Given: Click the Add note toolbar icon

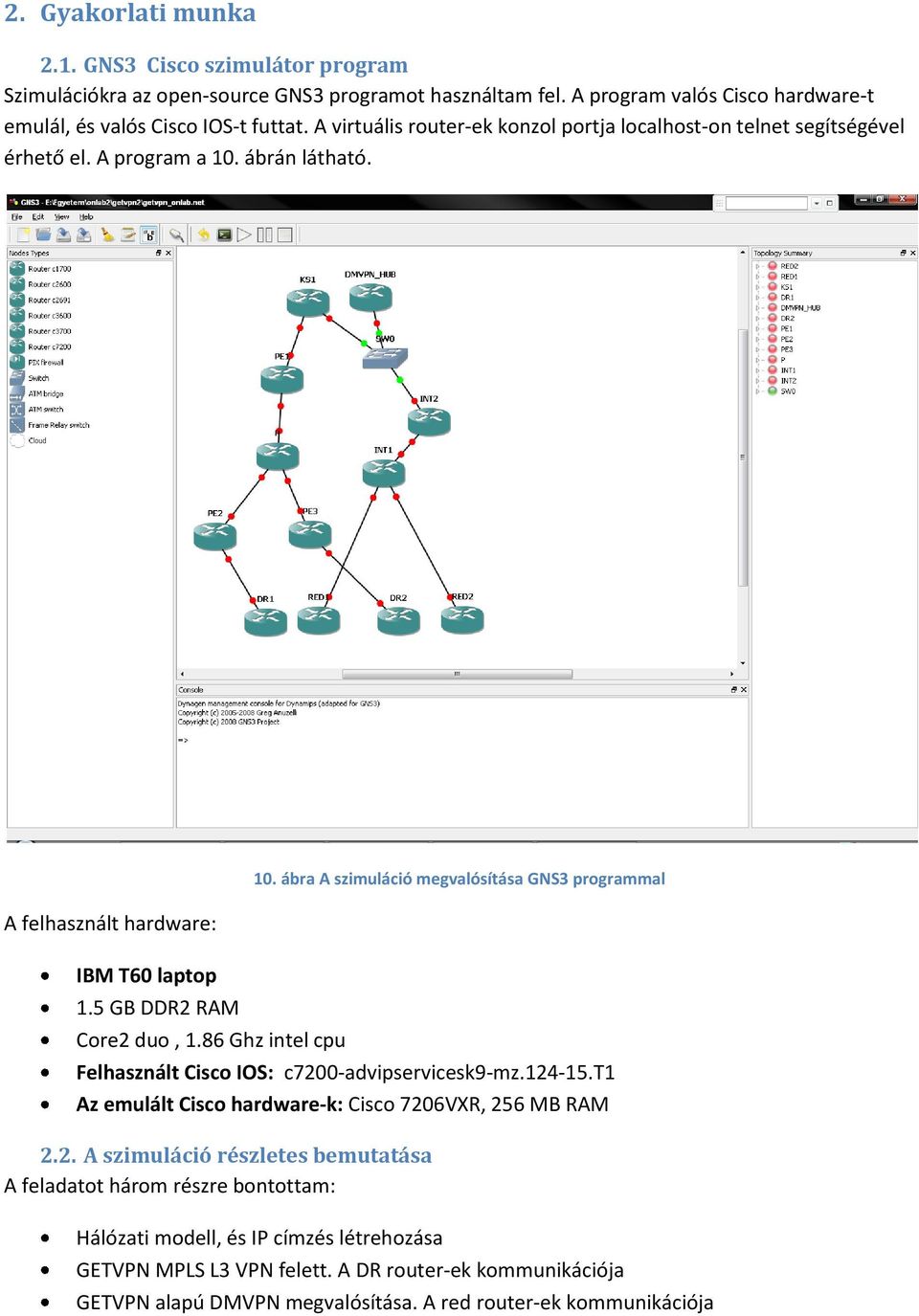Looking at the screenshot, I should coord(128,234).
